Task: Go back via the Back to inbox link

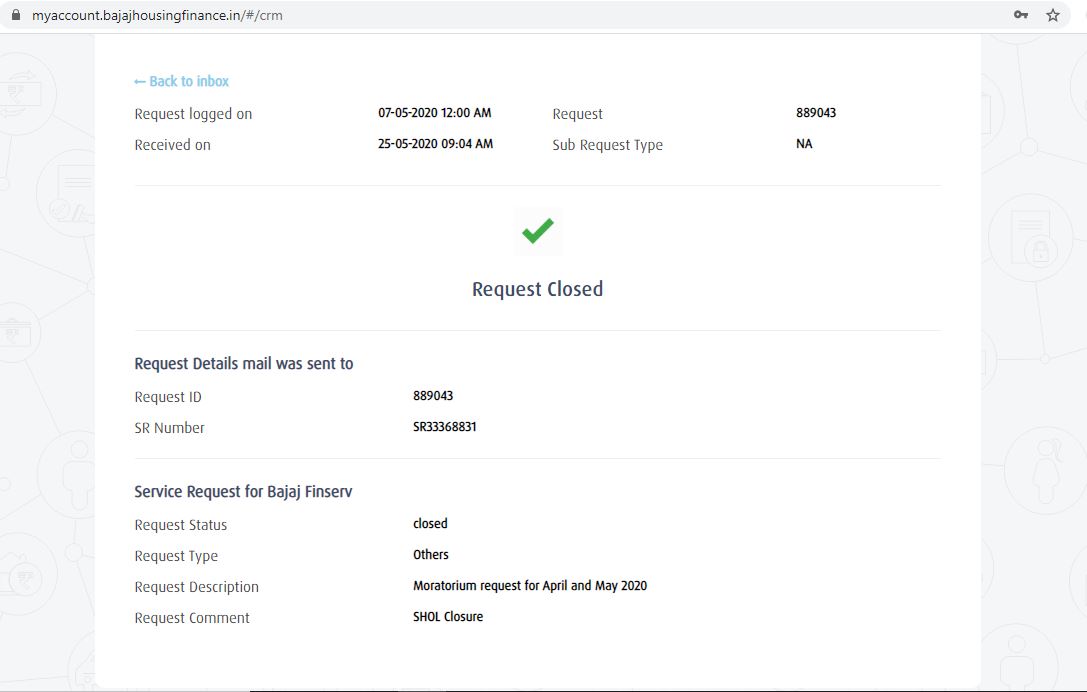Action: pyautogui.click(x=182, y=81)
